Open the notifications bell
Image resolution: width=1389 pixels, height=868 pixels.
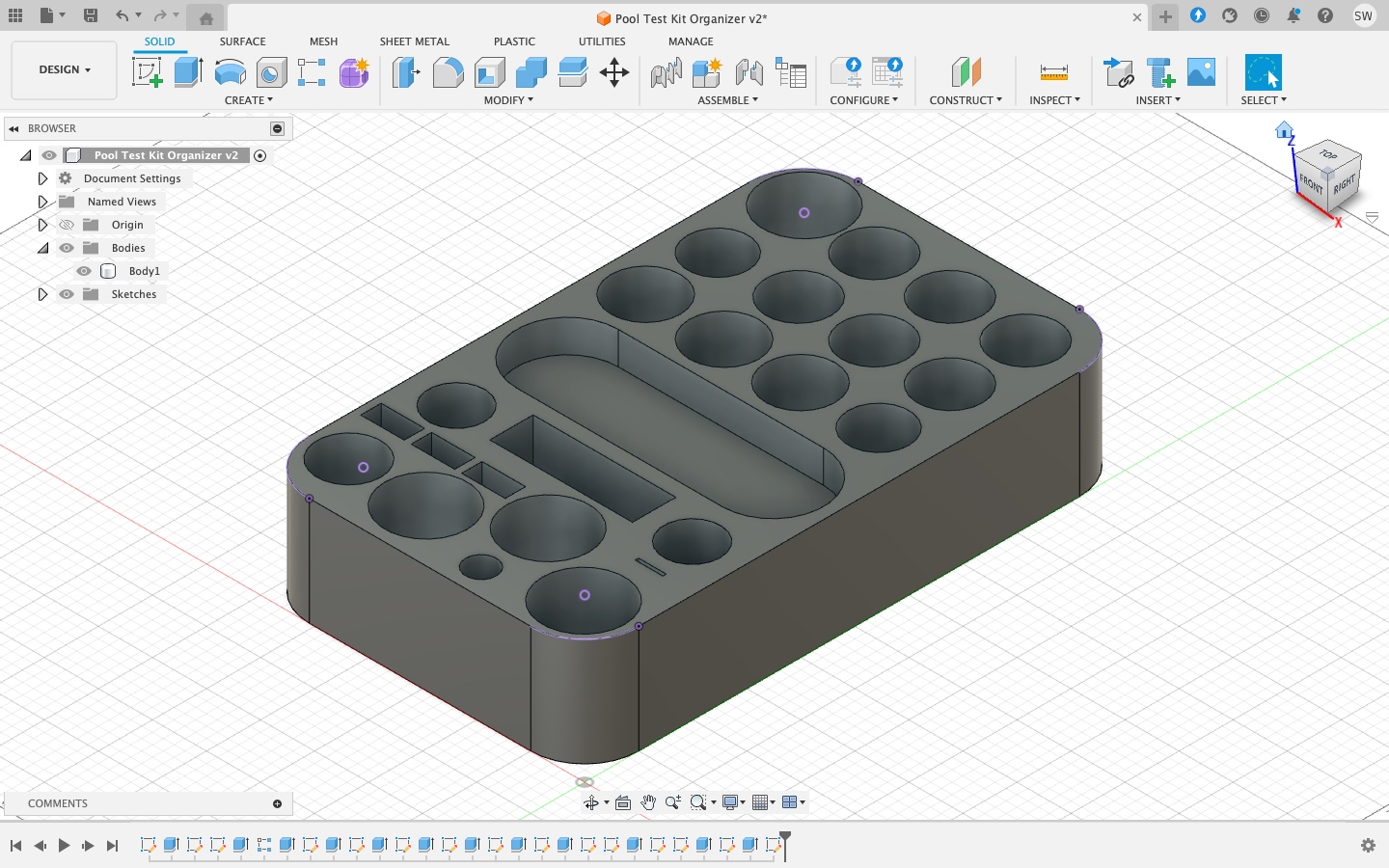click(x=1294, y=15)
